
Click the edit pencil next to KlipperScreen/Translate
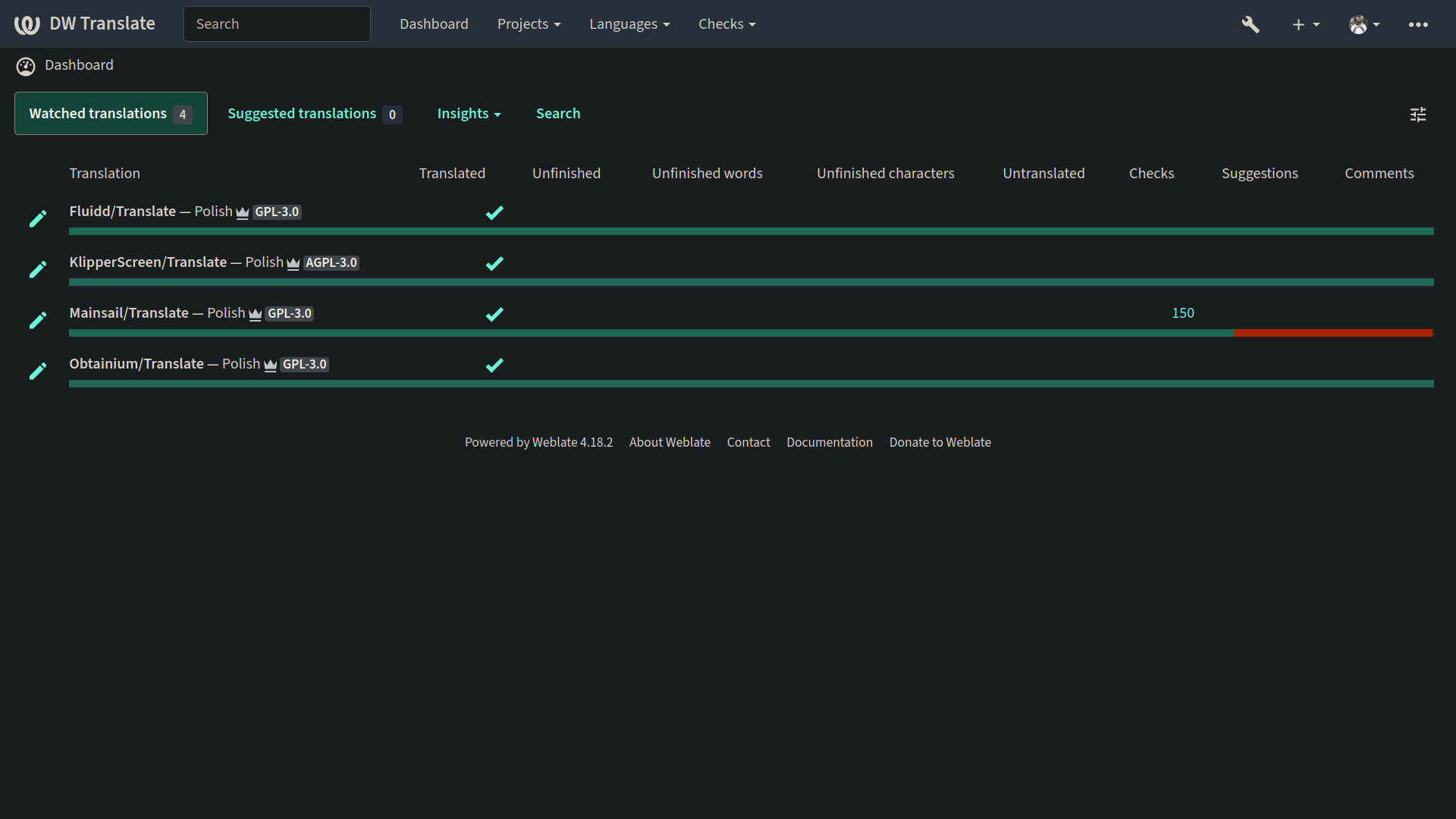[x=38, y=269]
